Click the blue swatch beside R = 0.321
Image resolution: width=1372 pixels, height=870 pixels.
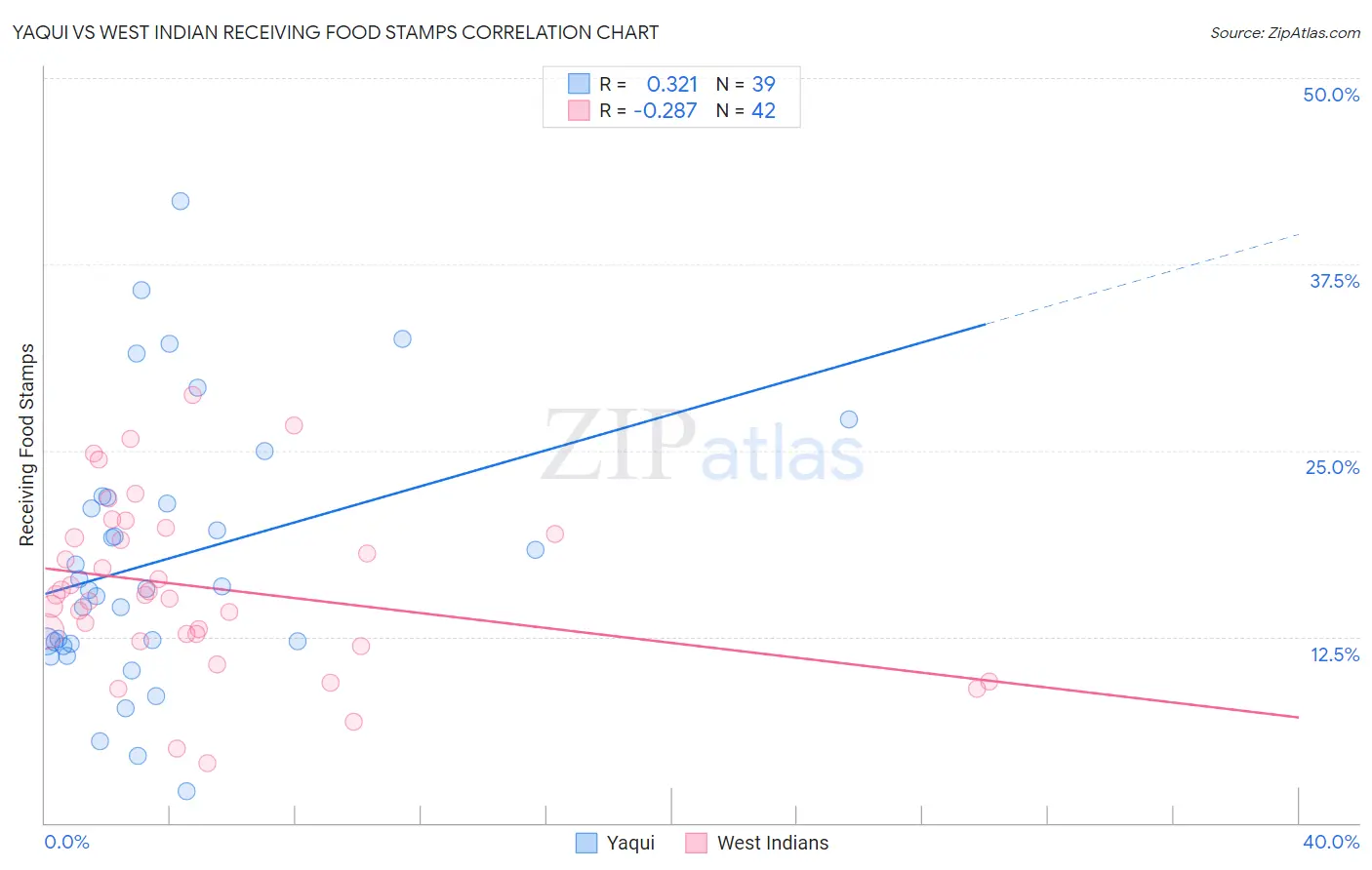[579, 84]
